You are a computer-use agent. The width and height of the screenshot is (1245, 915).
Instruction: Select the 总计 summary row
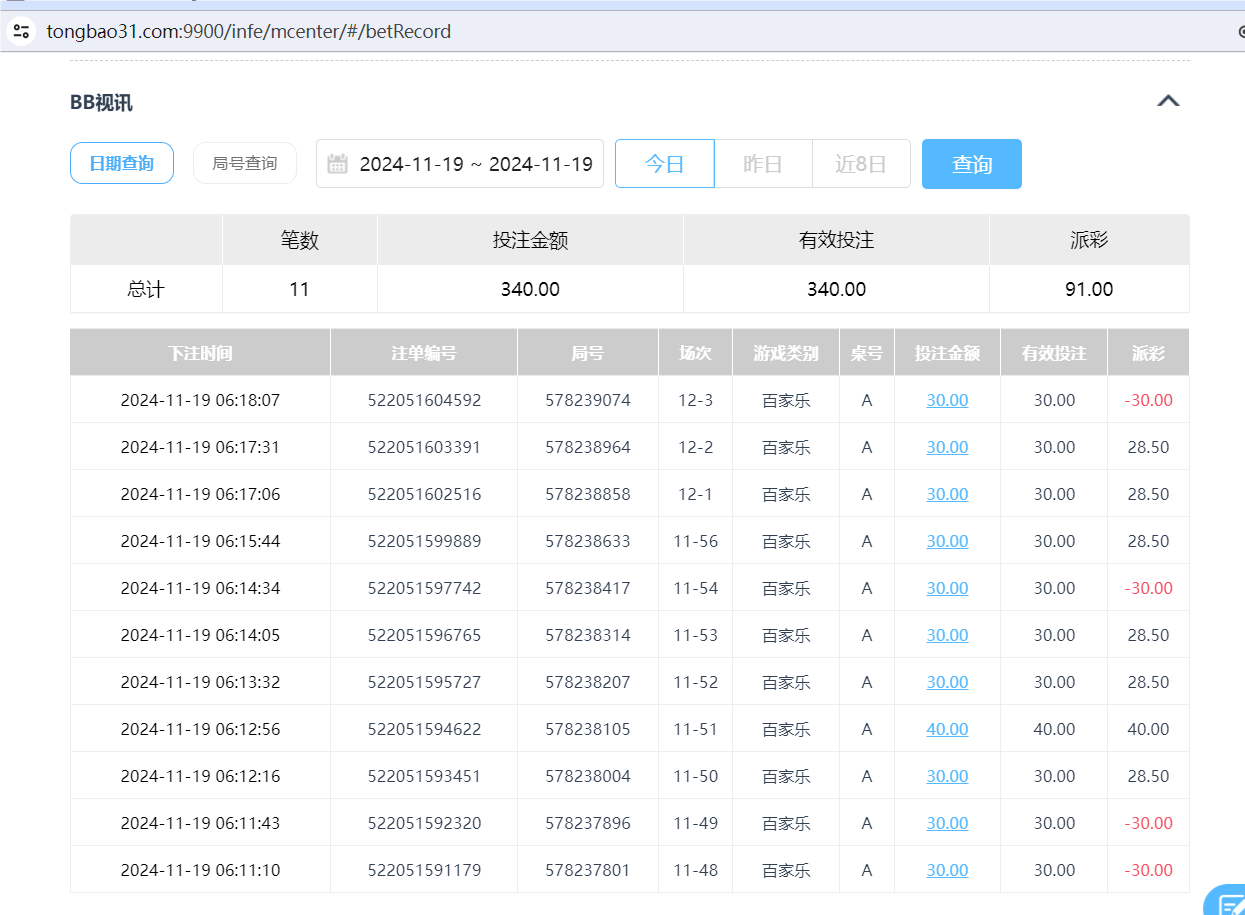145,289
